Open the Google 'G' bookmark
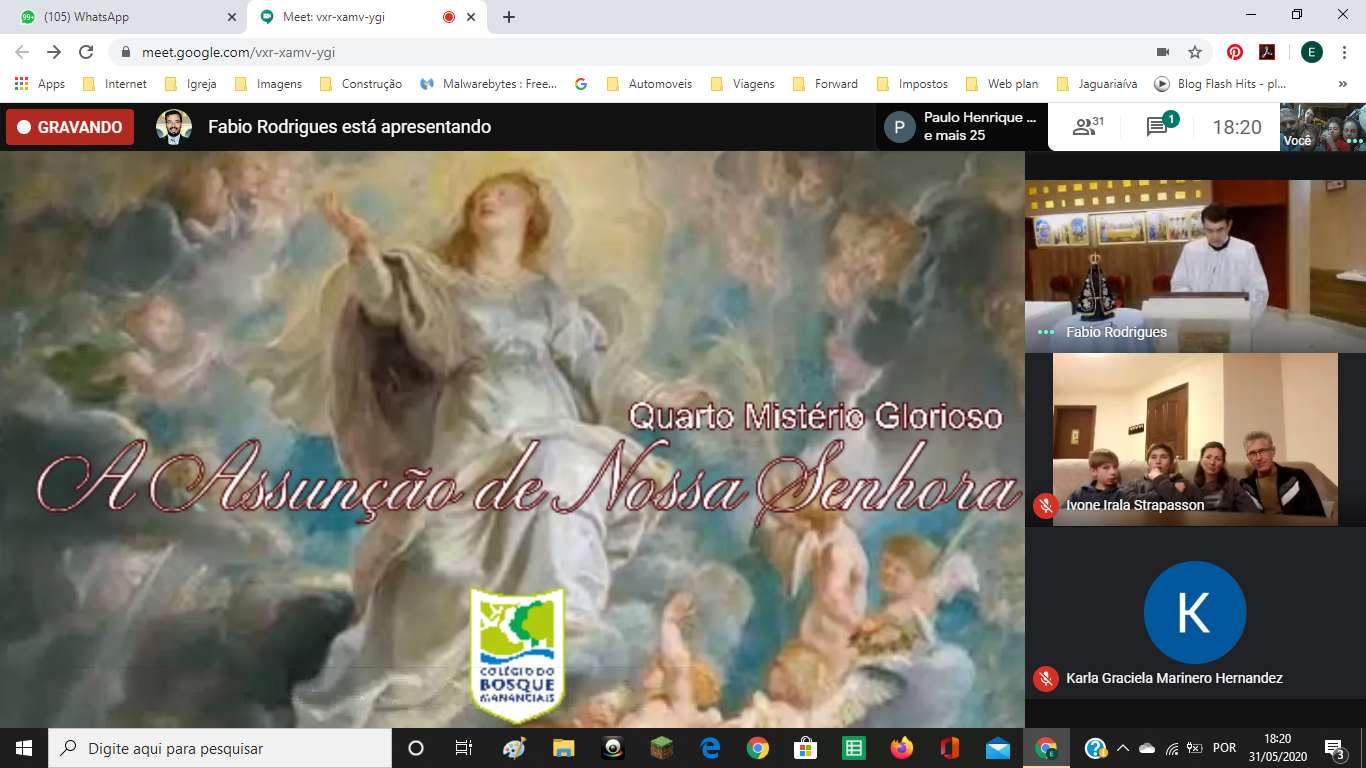The width and height of the screenshot is (1366, 768). 581,84
